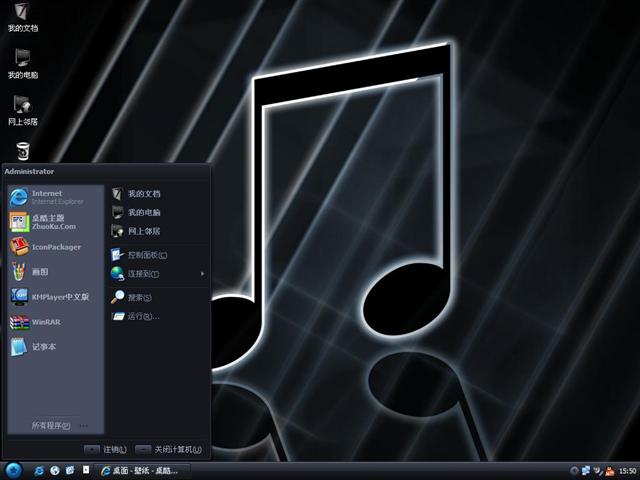Click the Start orb on the taskbar
Image resolution: width=640 pixels, height=480 pixels.
tap(13, 470)
